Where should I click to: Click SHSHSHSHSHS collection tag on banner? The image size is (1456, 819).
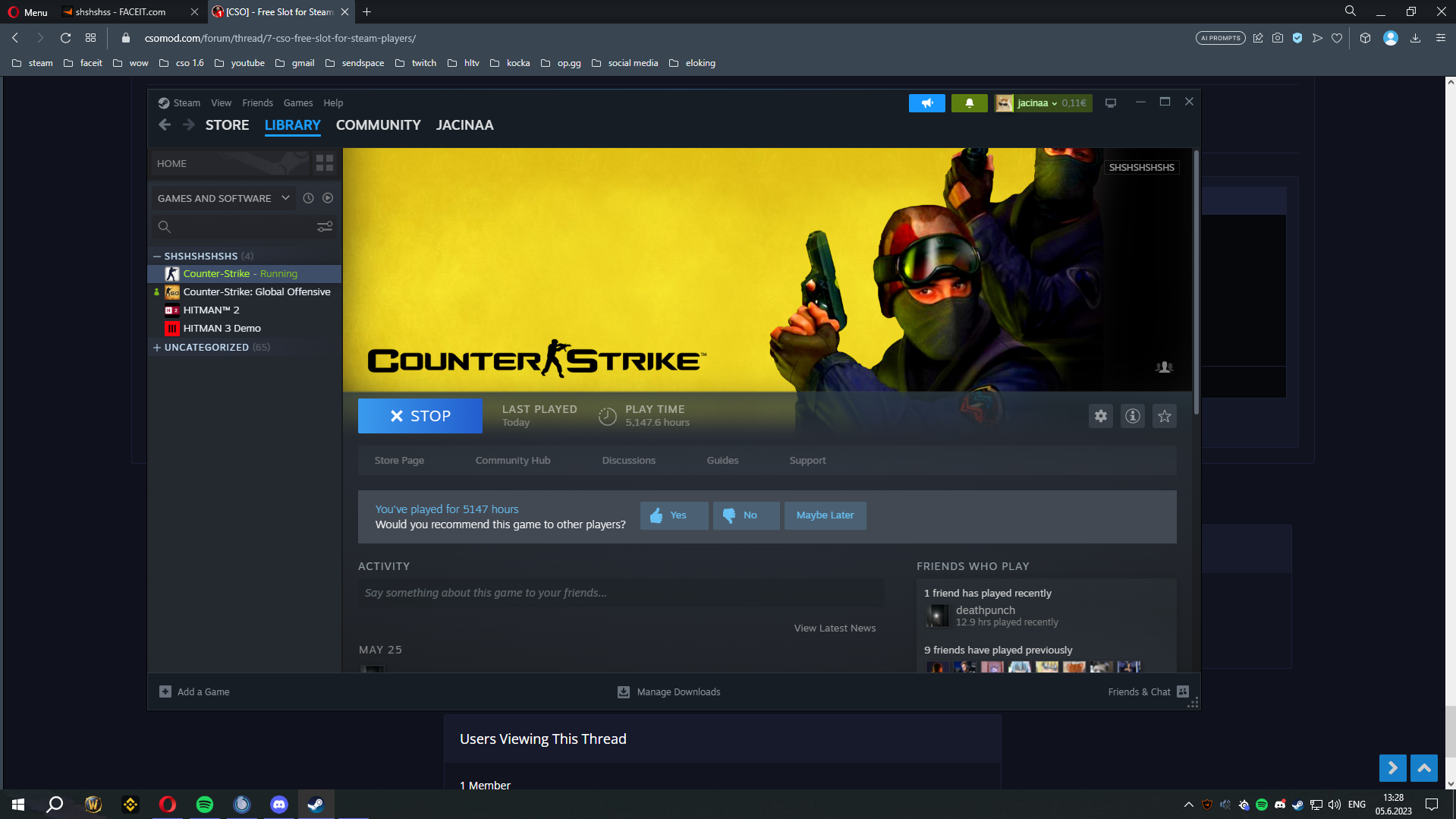pos(1141,168)
